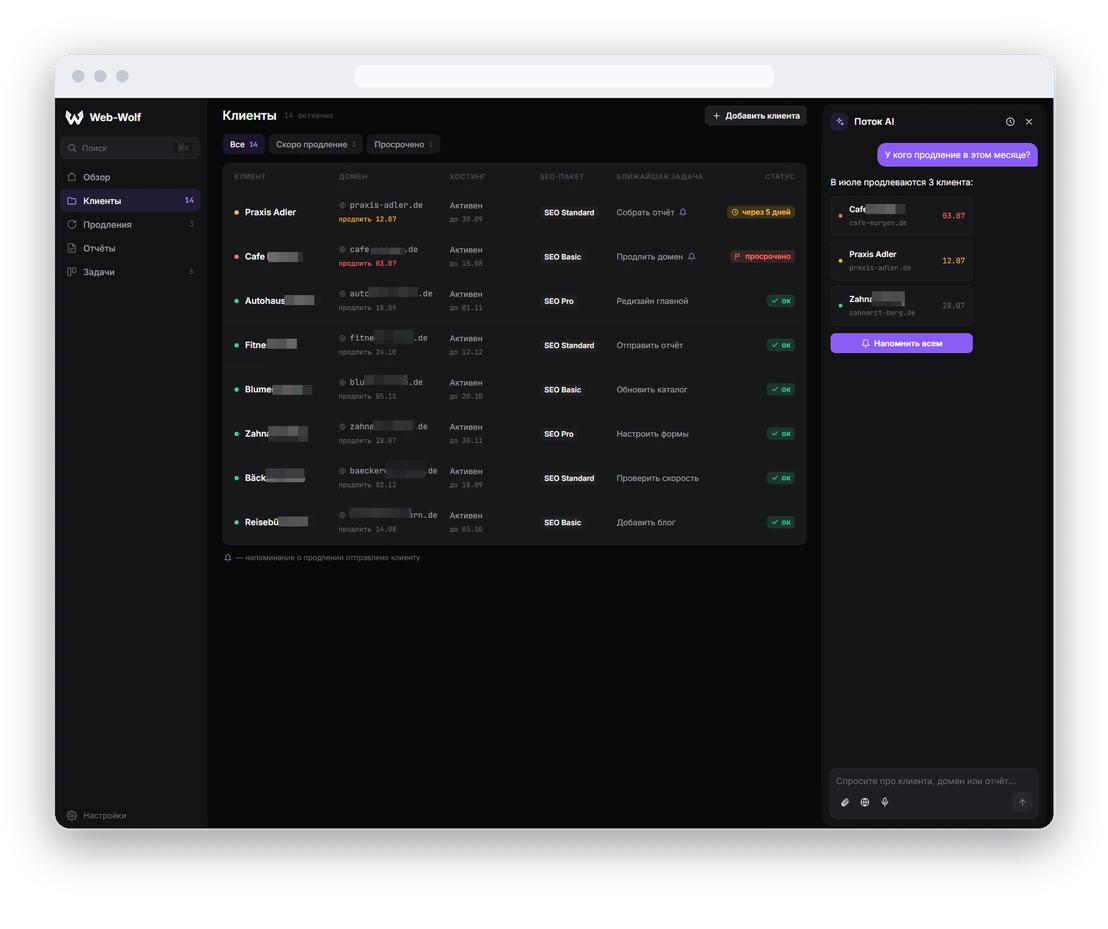Click SEO Pro badge in Редизайн главной row

tap(558, 301)
